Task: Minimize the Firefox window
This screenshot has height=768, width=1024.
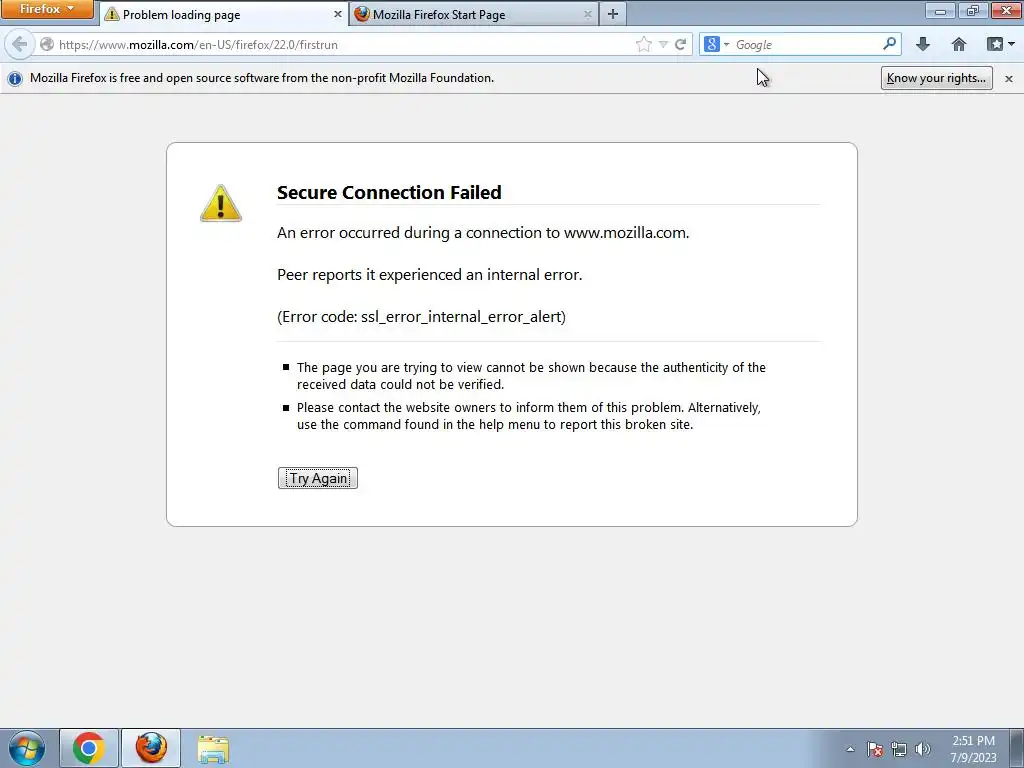Action: pyautogui.click(x=940, y=10)
